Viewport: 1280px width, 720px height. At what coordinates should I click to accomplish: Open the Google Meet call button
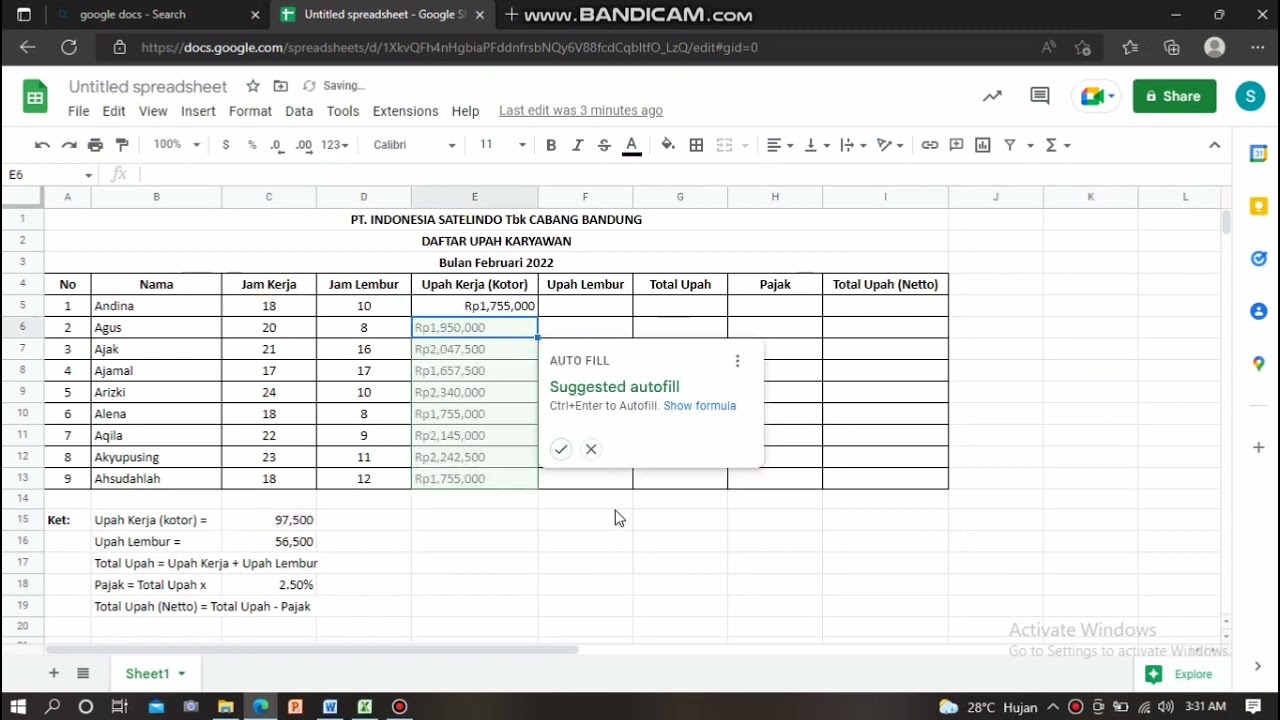[x=1098, y=96]
